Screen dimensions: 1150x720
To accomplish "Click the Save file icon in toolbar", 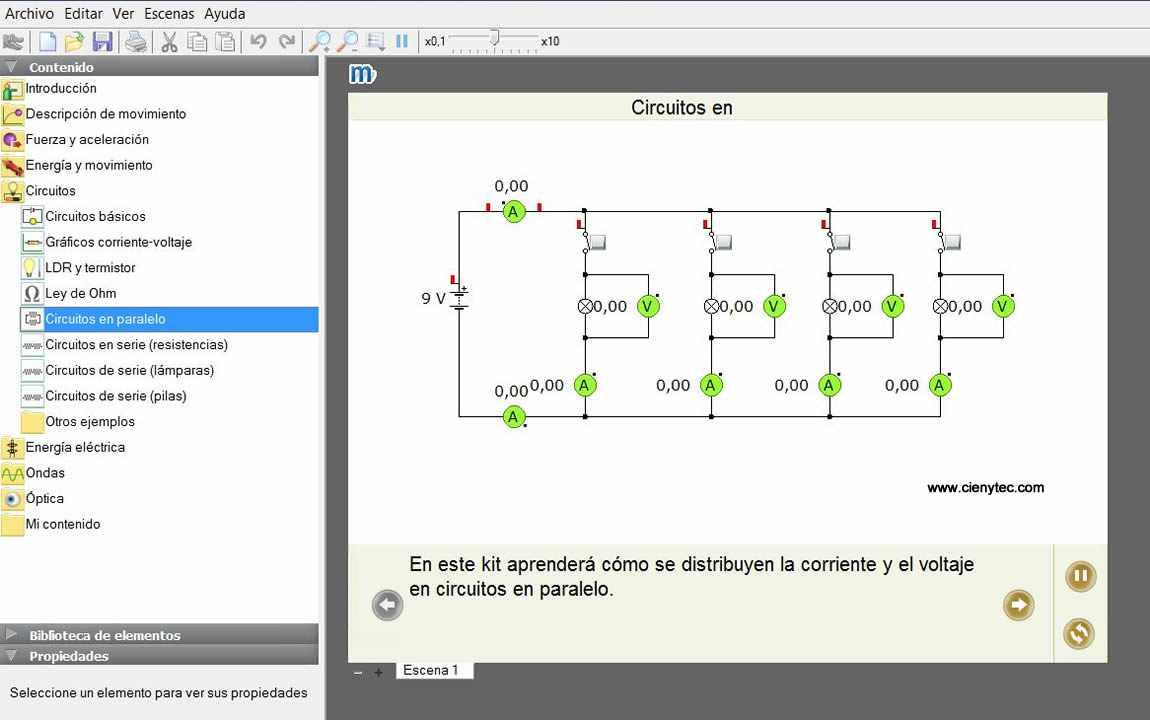I will (x=102, y=41).
